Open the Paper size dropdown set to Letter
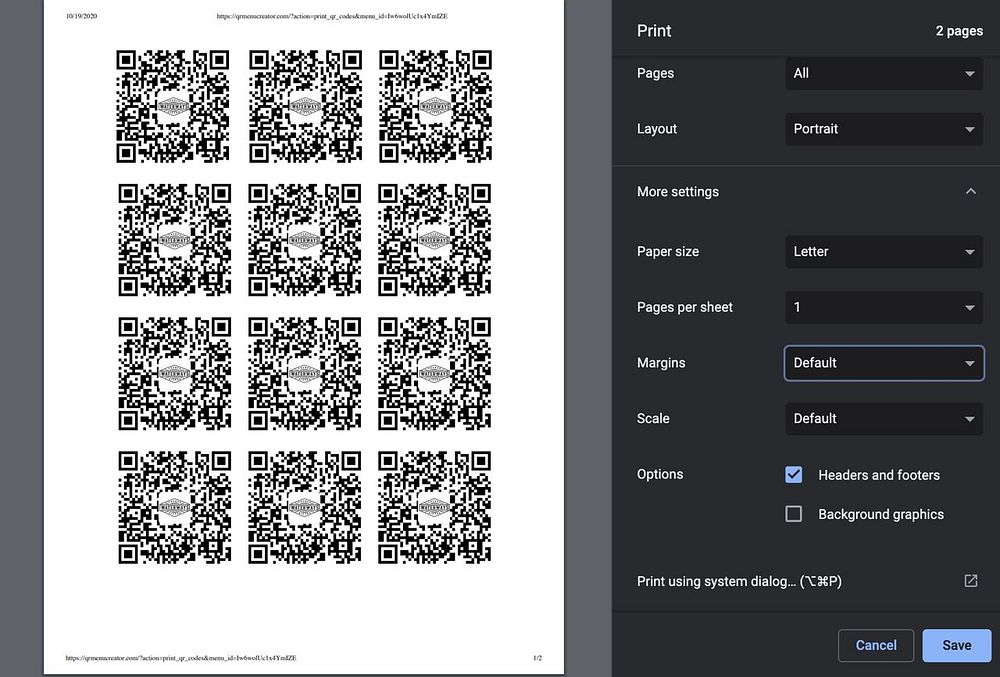Image resolution: width=1000 pixels, height=677 pixels. (x=883, y=252)
